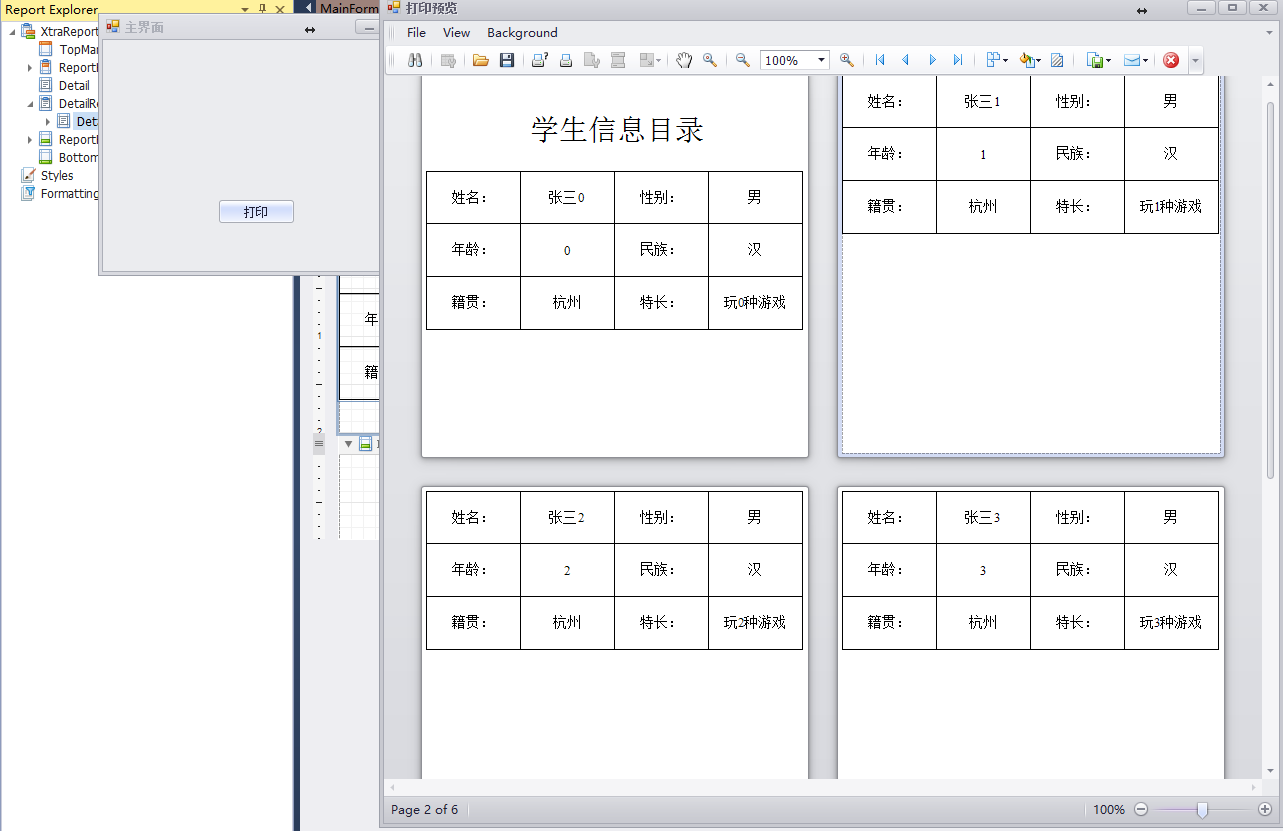Click the 打印 button on 主界面
Image resolution: width=1283 pixels, height=831 pixels.
256,211
